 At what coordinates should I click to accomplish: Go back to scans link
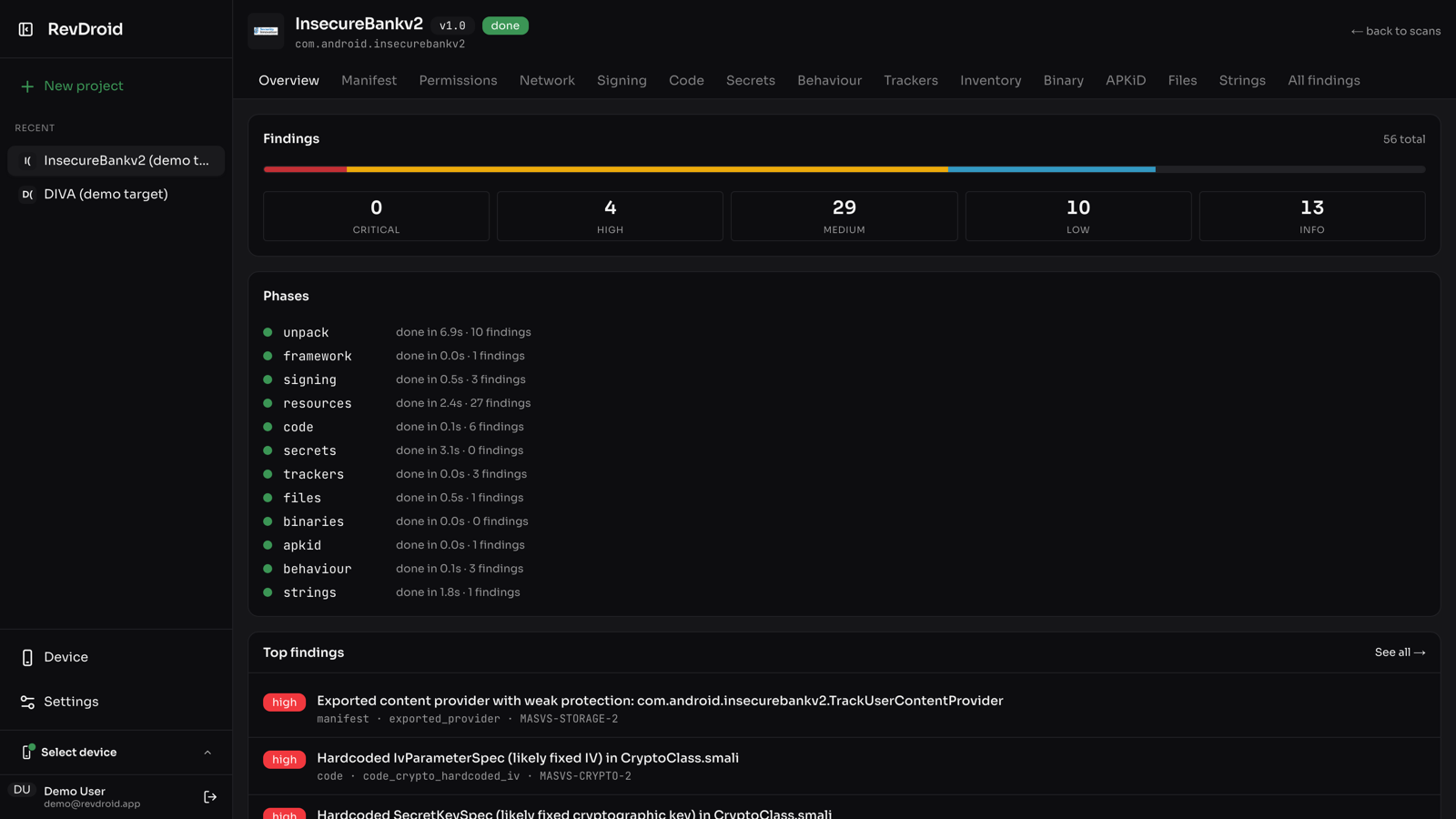[1395, 31]
